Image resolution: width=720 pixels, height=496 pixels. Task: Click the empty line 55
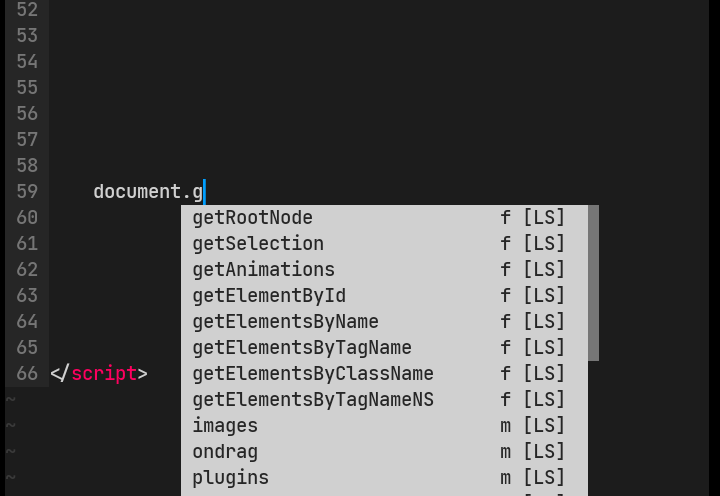coord(379,87)
